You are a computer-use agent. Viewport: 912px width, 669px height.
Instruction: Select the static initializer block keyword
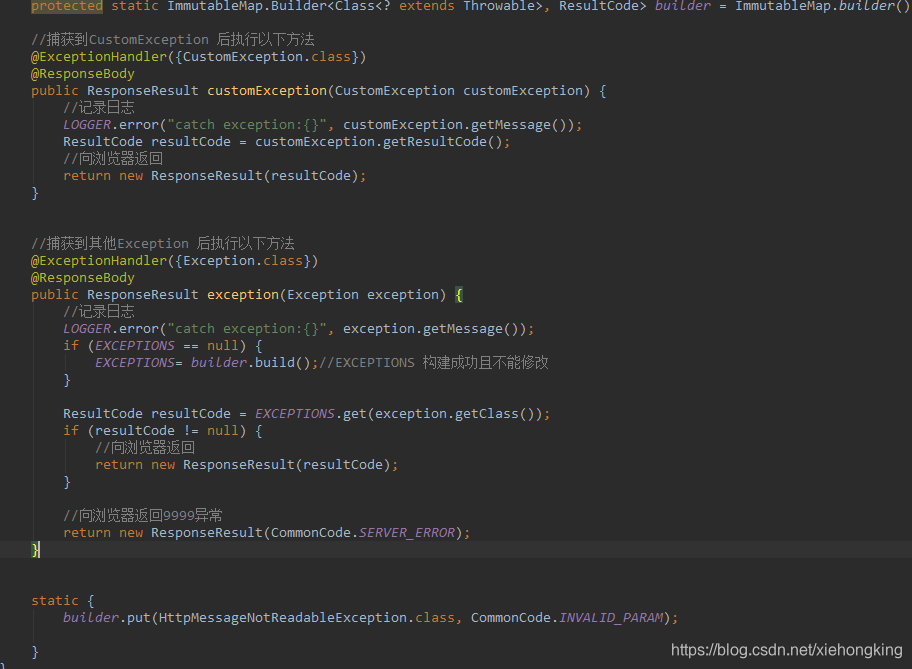[55, 600]
